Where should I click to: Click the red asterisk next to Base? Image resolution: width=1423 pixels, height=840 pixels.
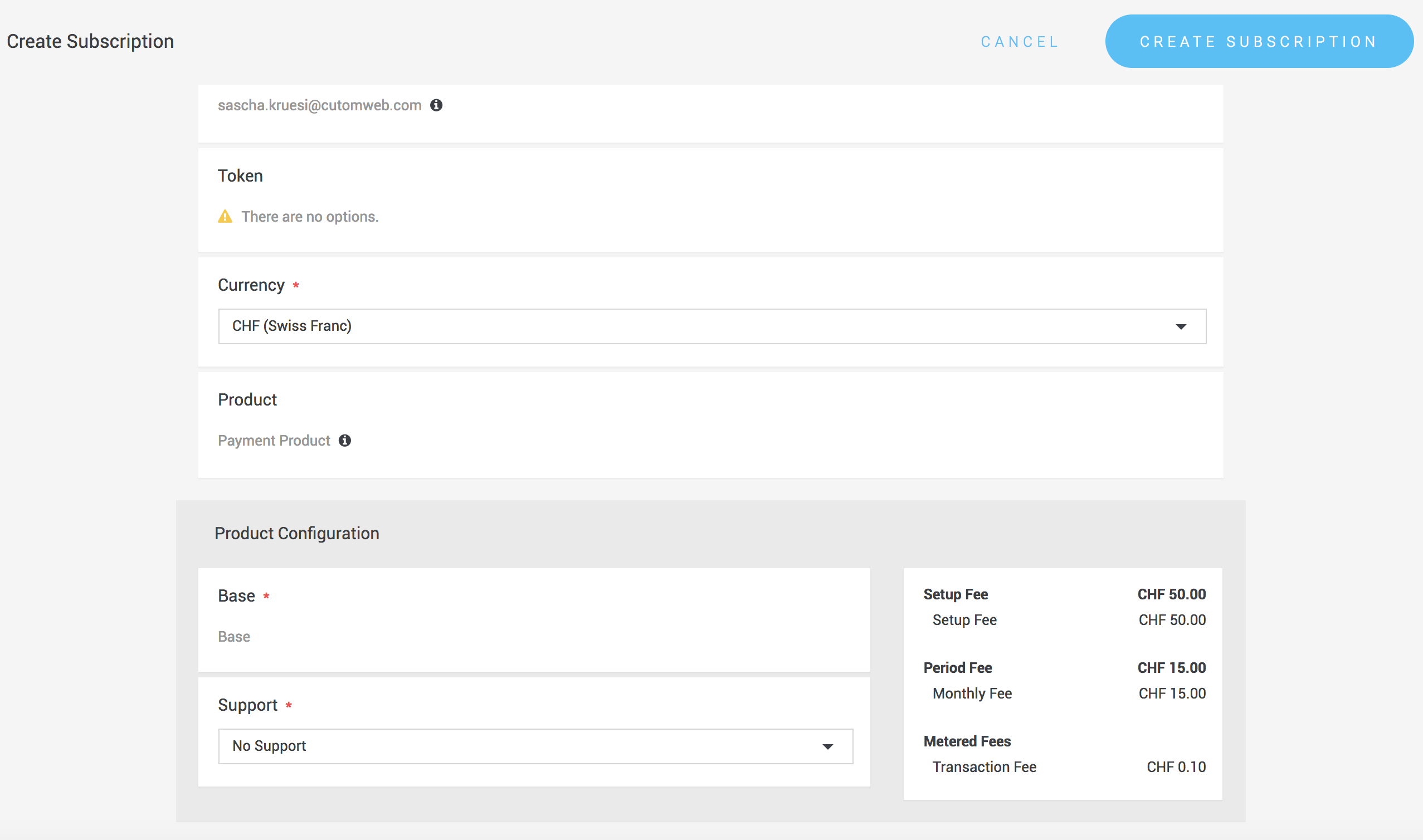point(266,596)
